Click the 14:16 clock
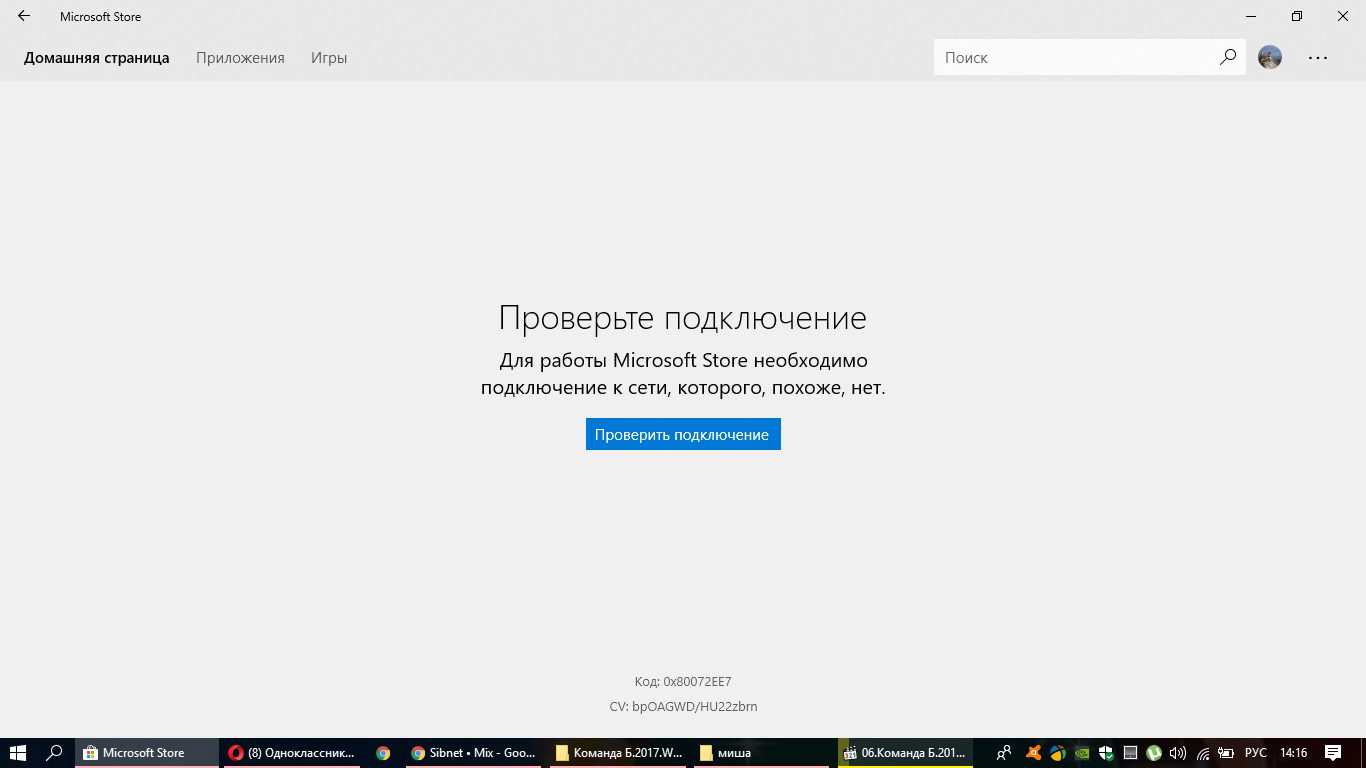This screenshot has width=1366, height=768. click(1294, 752)
